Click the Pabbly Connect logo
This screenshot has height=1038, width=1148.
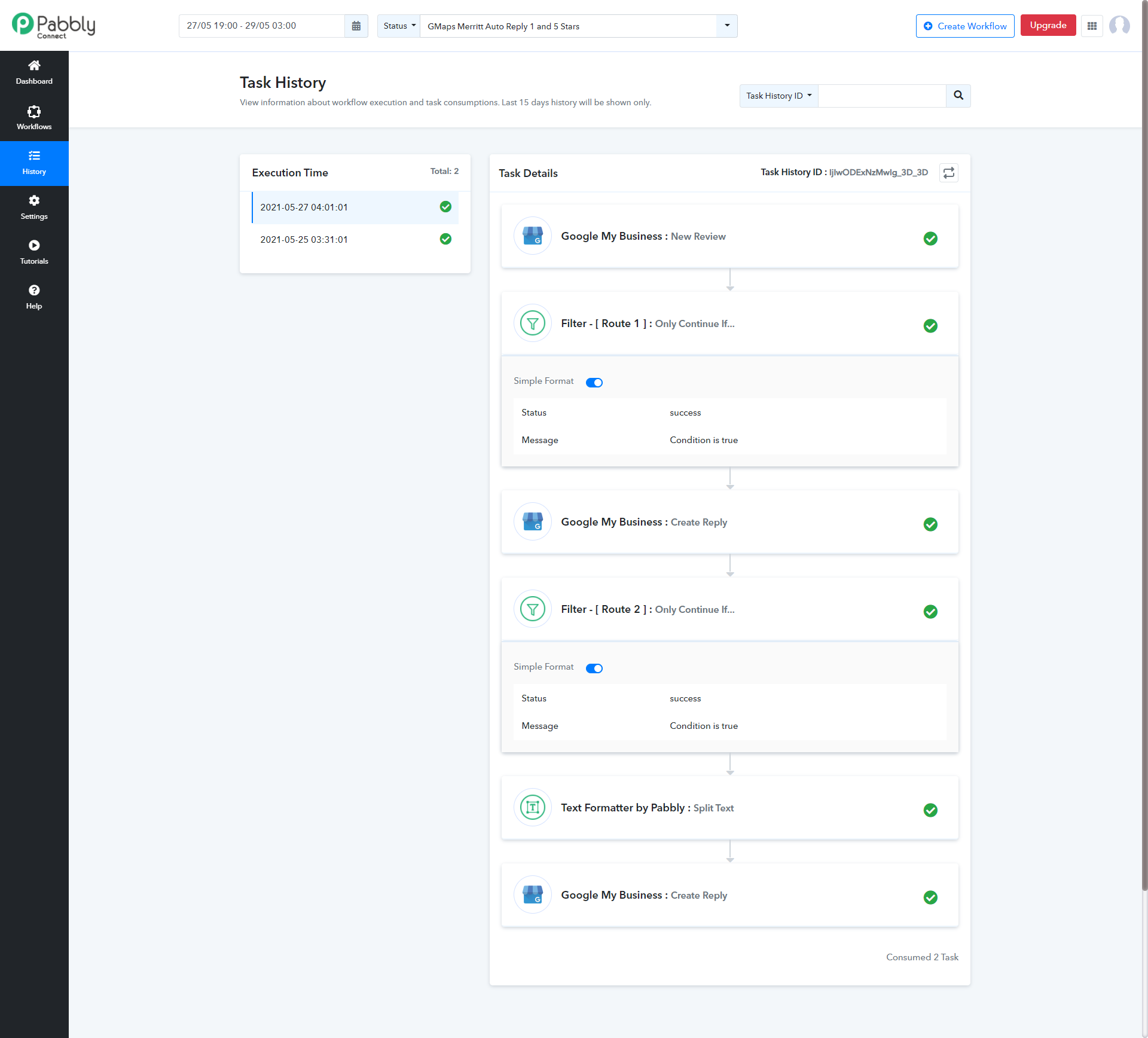53,26
